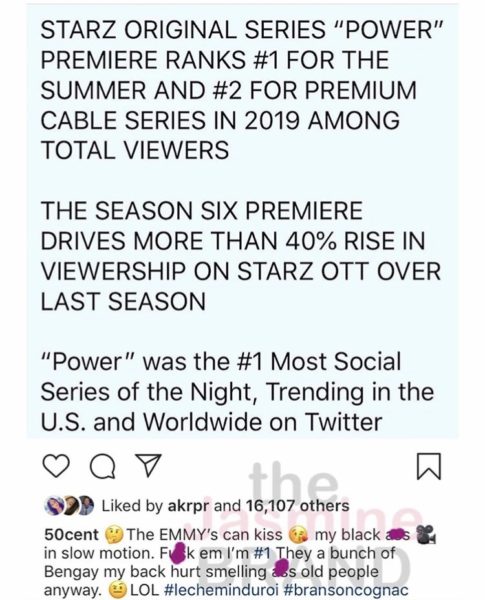The height and width of the screenshot is (600, 485).
Task: Tap the heart like icon
Action: pos(56,465)
